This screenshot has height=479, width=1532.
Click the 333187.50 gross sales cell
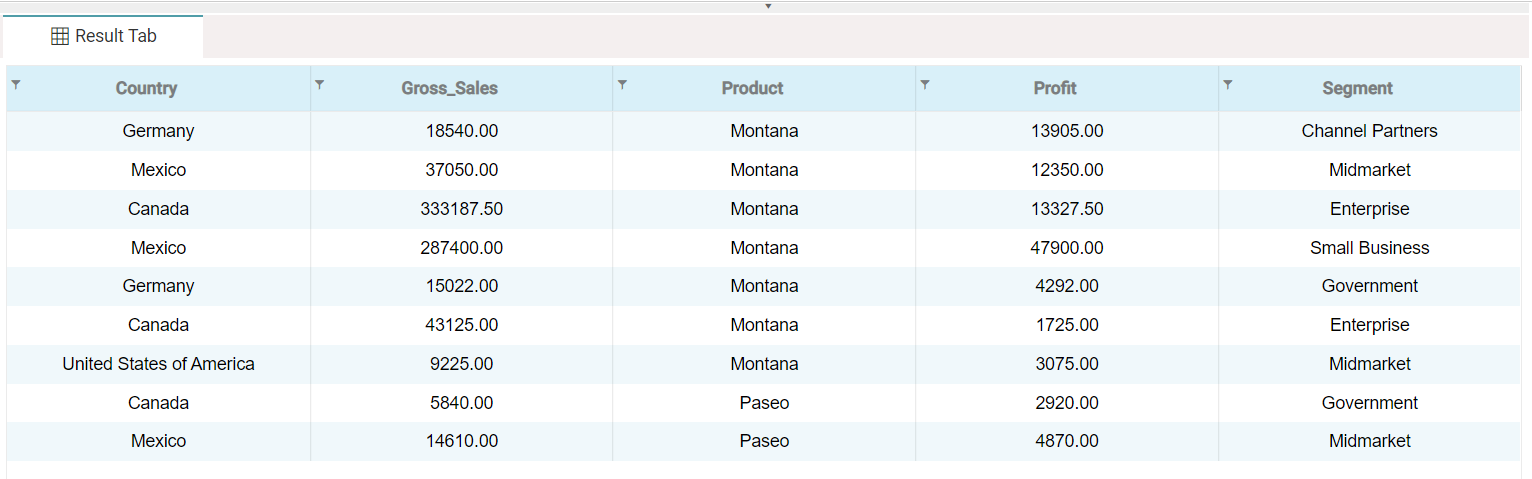(461, 209)
